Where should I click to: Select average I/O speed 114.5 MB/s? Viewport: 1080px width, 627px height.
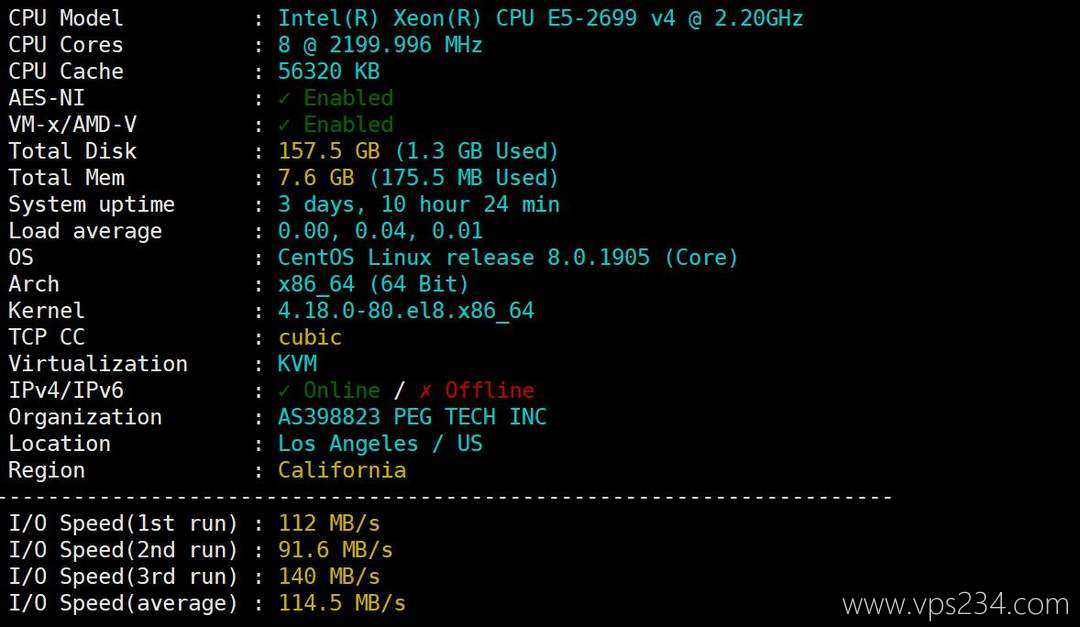tap(342, 603)
